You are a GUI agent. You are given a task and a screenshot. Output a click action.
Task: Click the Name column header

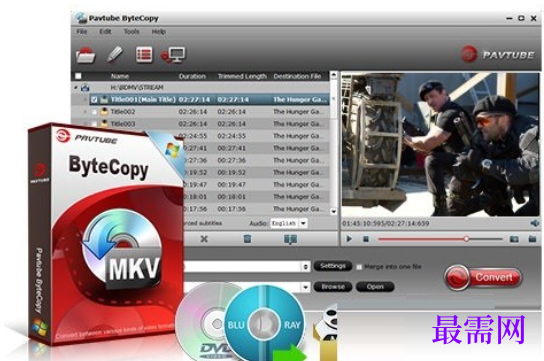coord(120,76)
